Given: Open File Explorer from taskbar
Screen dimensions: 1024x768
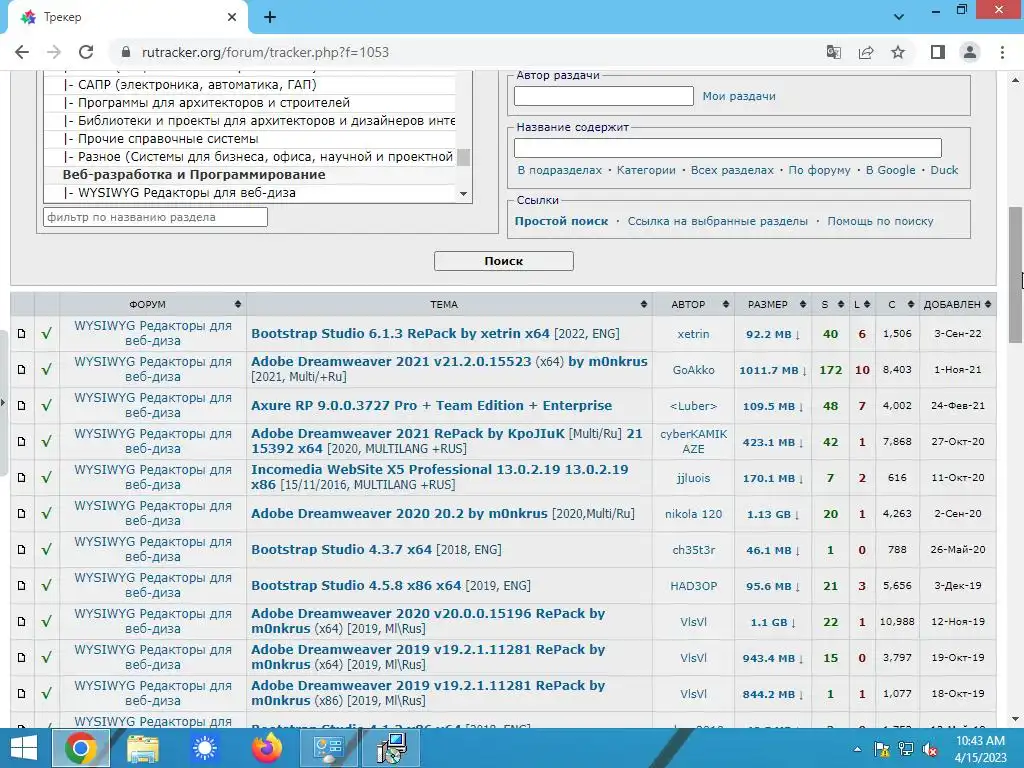Looking at the screenshot, I should pos(142,748).
